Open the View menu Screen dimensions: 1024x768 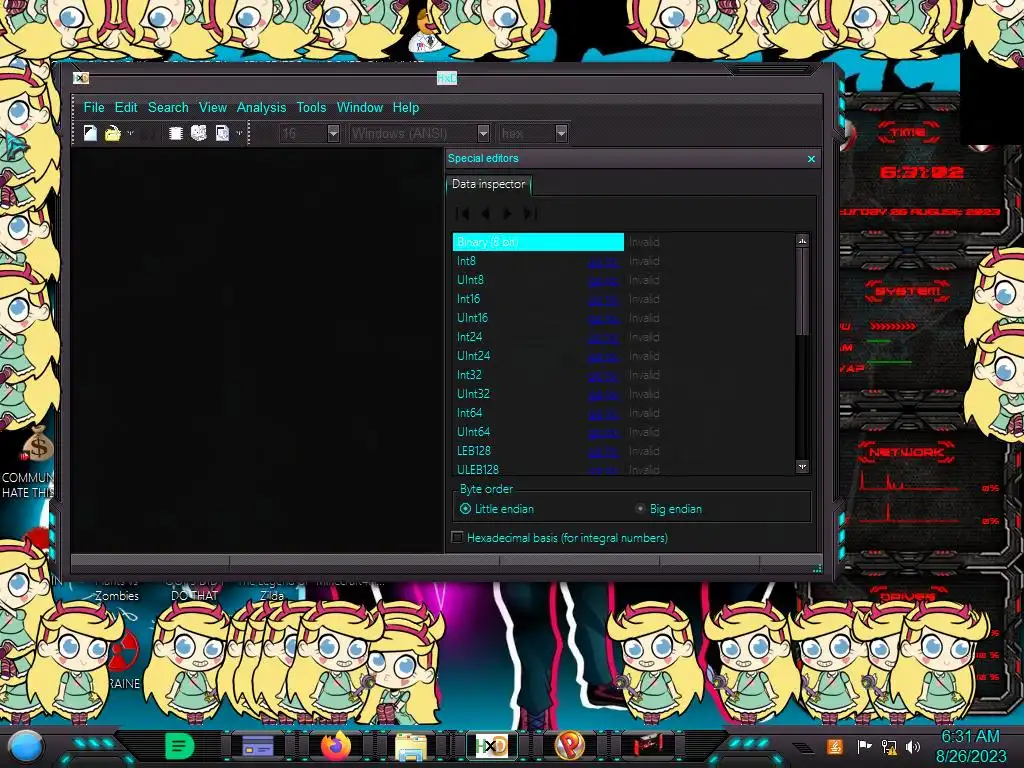[213, 107]
